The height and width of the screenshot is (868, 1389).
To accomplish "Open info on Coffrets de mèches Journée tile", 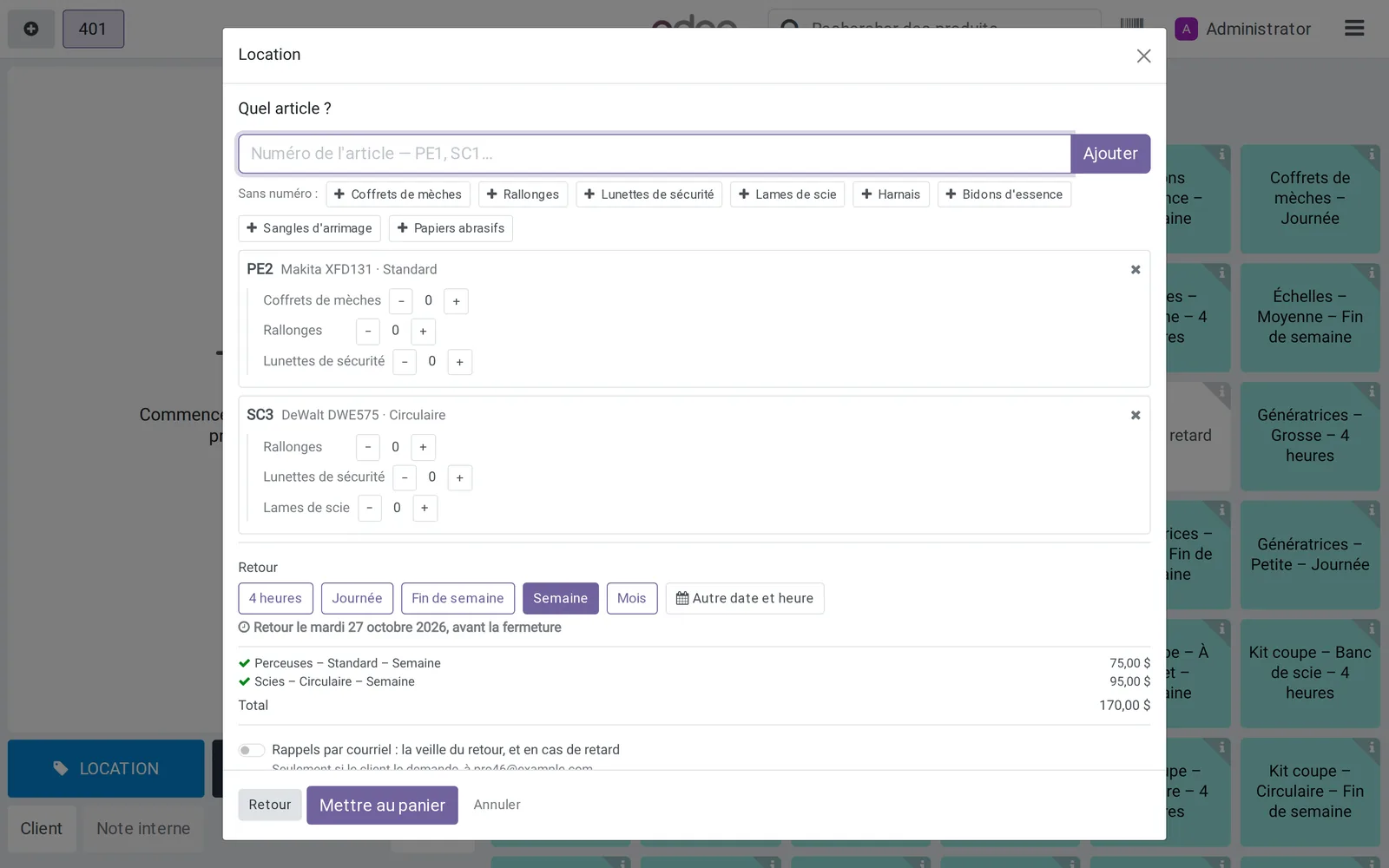I will coord(1372,155).
